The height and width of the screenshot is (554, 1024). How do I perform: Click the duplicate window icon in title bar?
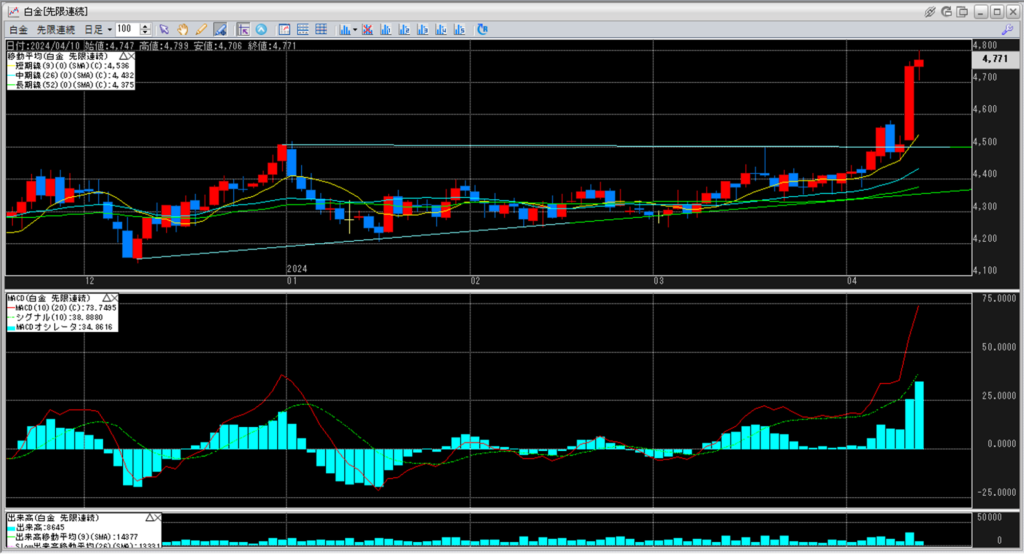tap(962, 12)
